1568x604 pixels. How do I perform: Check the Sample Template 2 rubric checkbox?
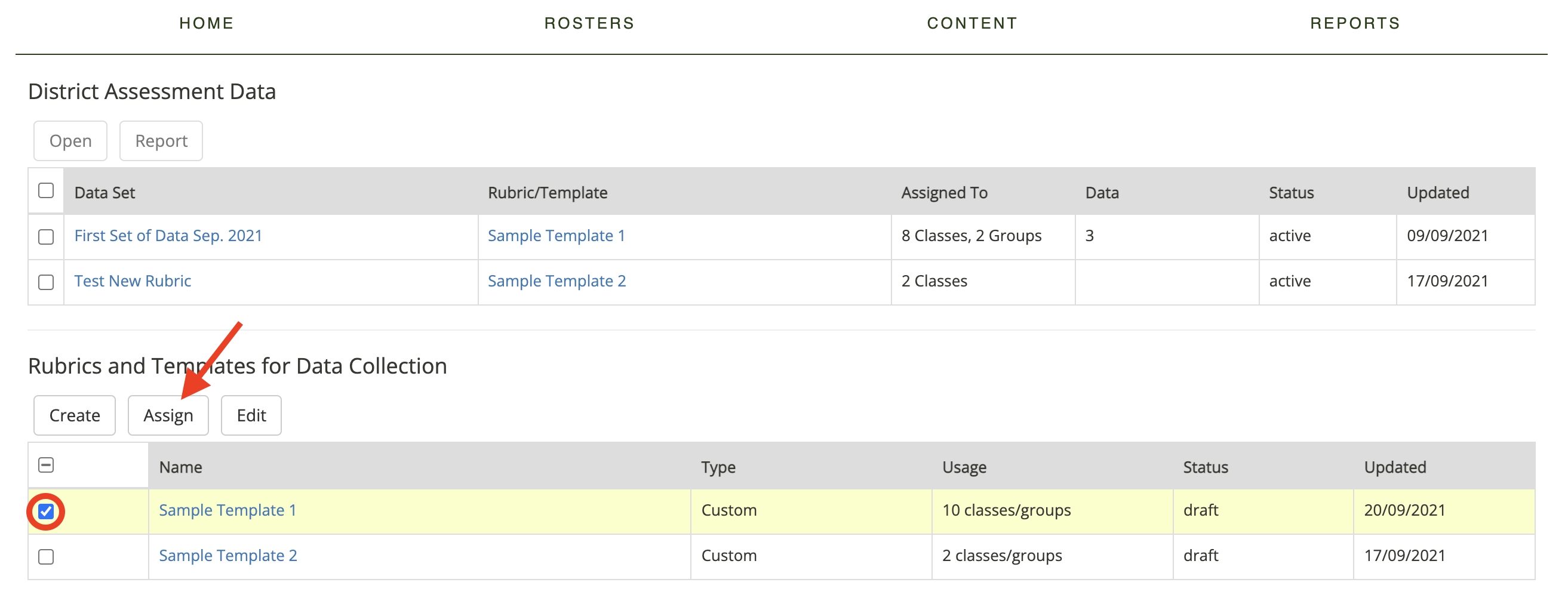click(45, 556)
